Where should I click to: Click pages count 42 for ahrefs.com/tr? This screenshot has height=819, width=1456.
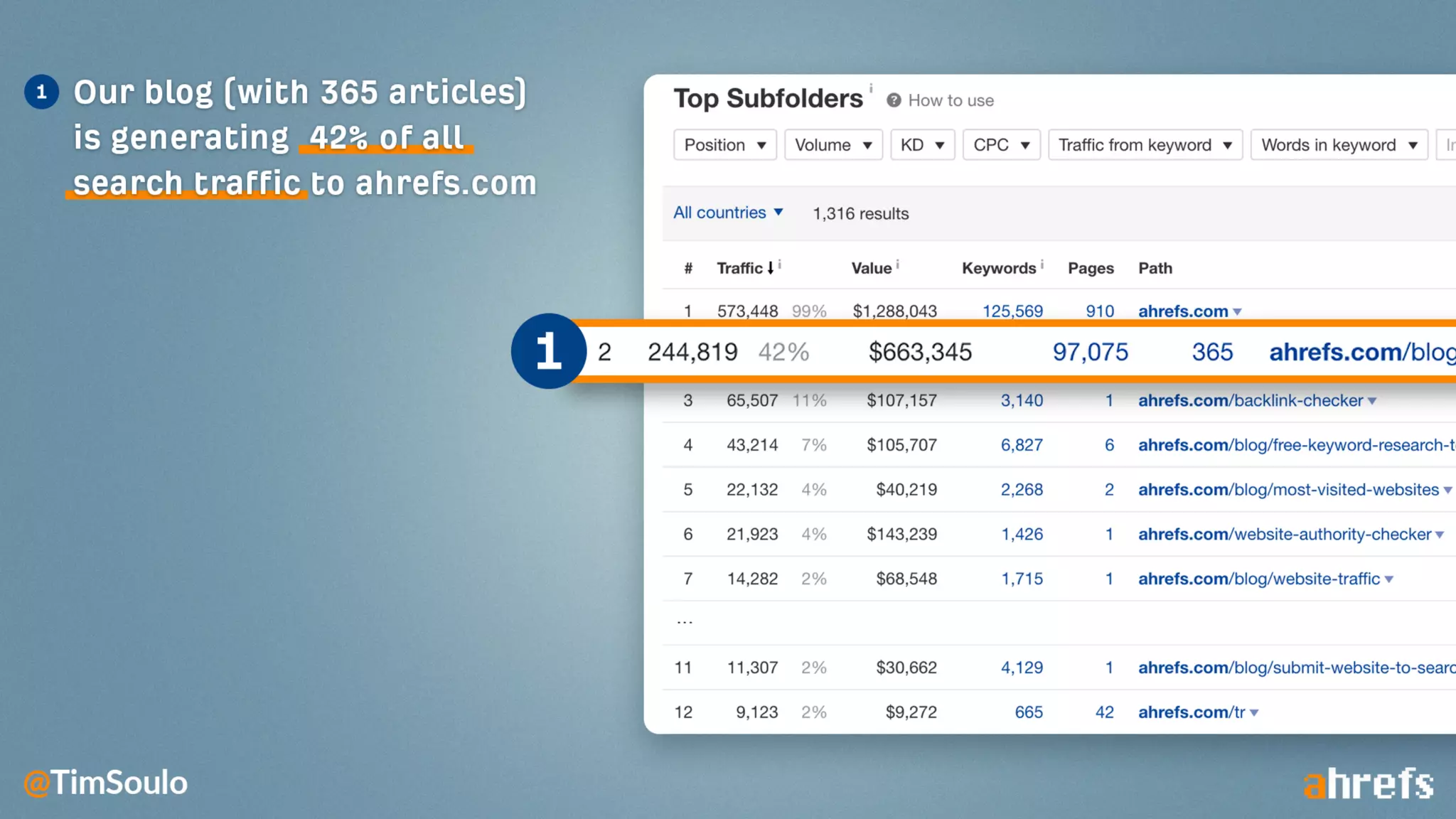[x=1104, y=712]
